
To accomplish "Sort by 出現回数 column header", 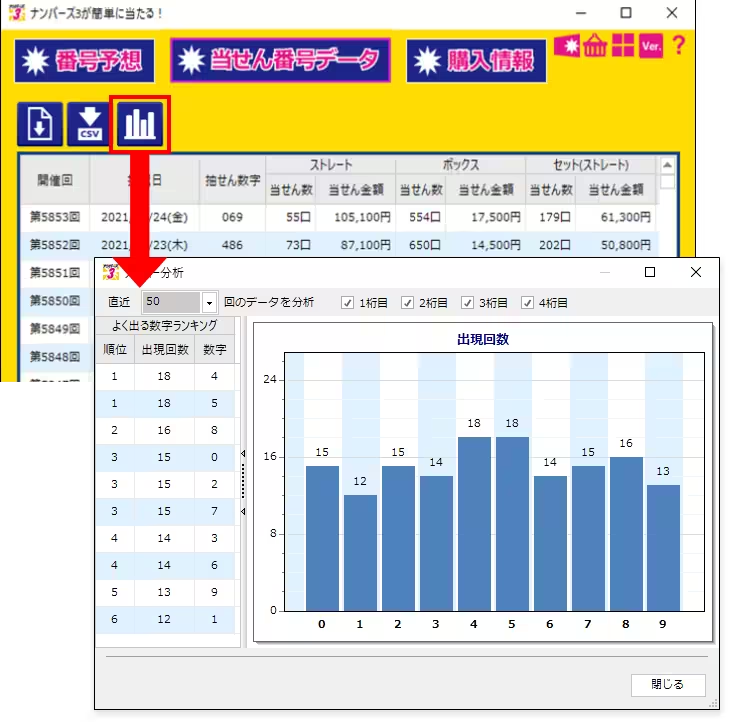I will pos(165,349).
